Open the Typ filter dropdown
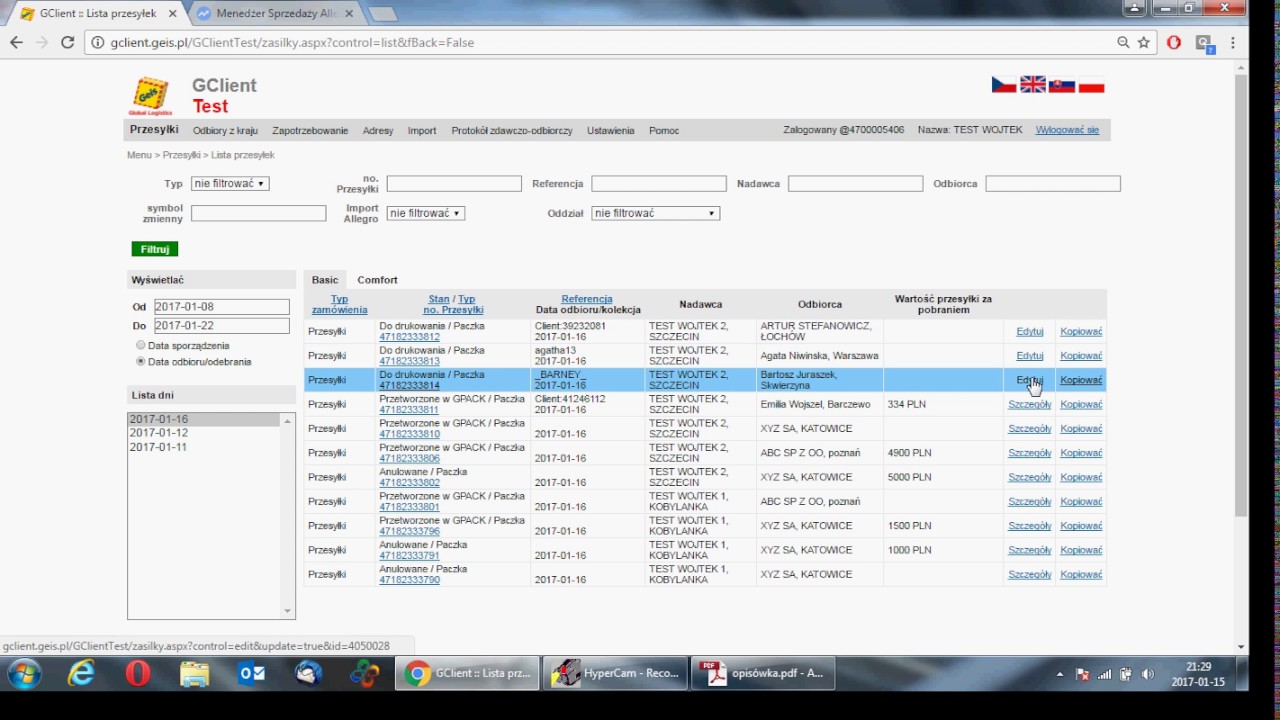 tap(230, 184)
